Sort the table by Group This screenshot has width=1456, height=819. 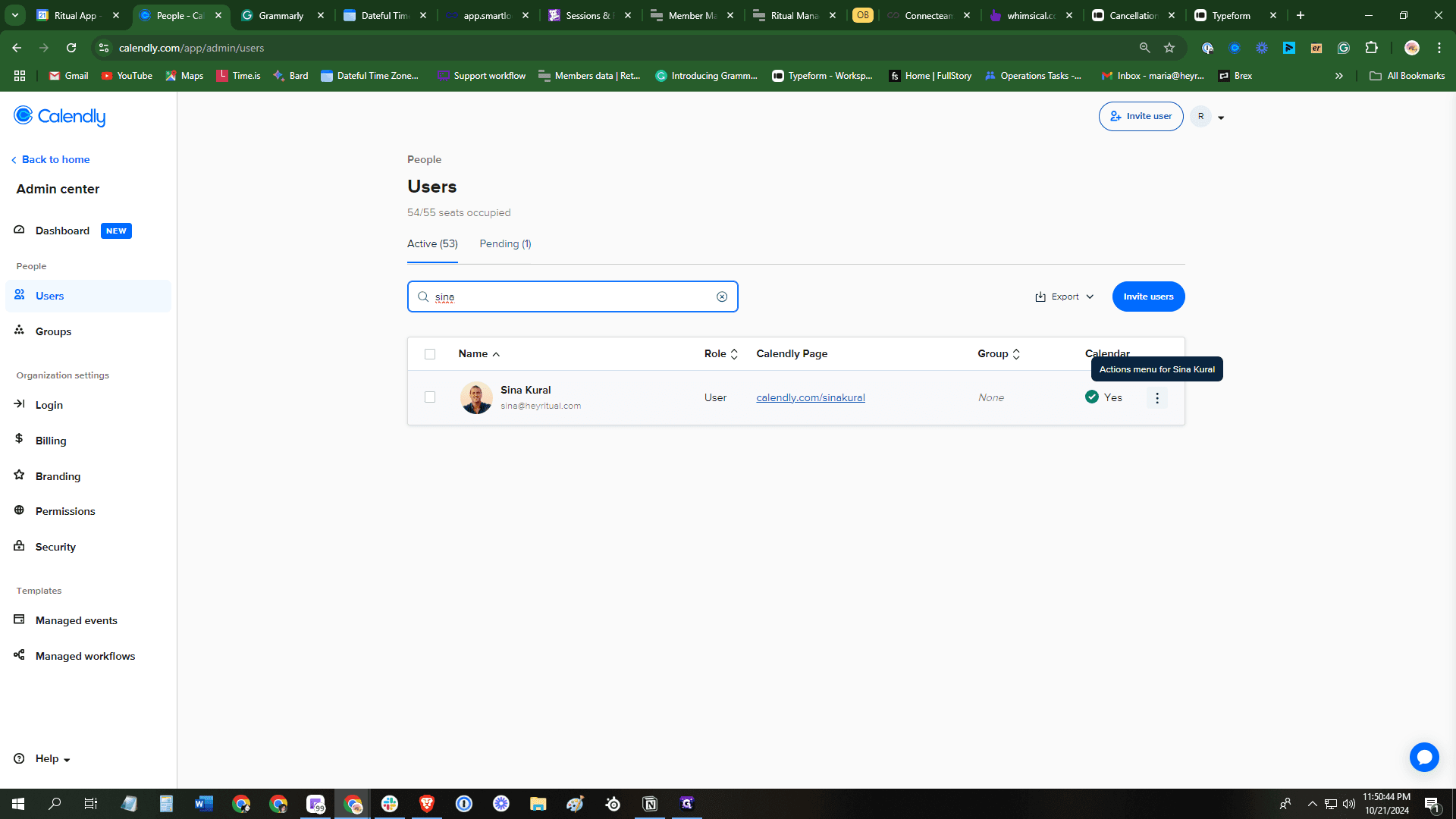[x=999, y=354]
